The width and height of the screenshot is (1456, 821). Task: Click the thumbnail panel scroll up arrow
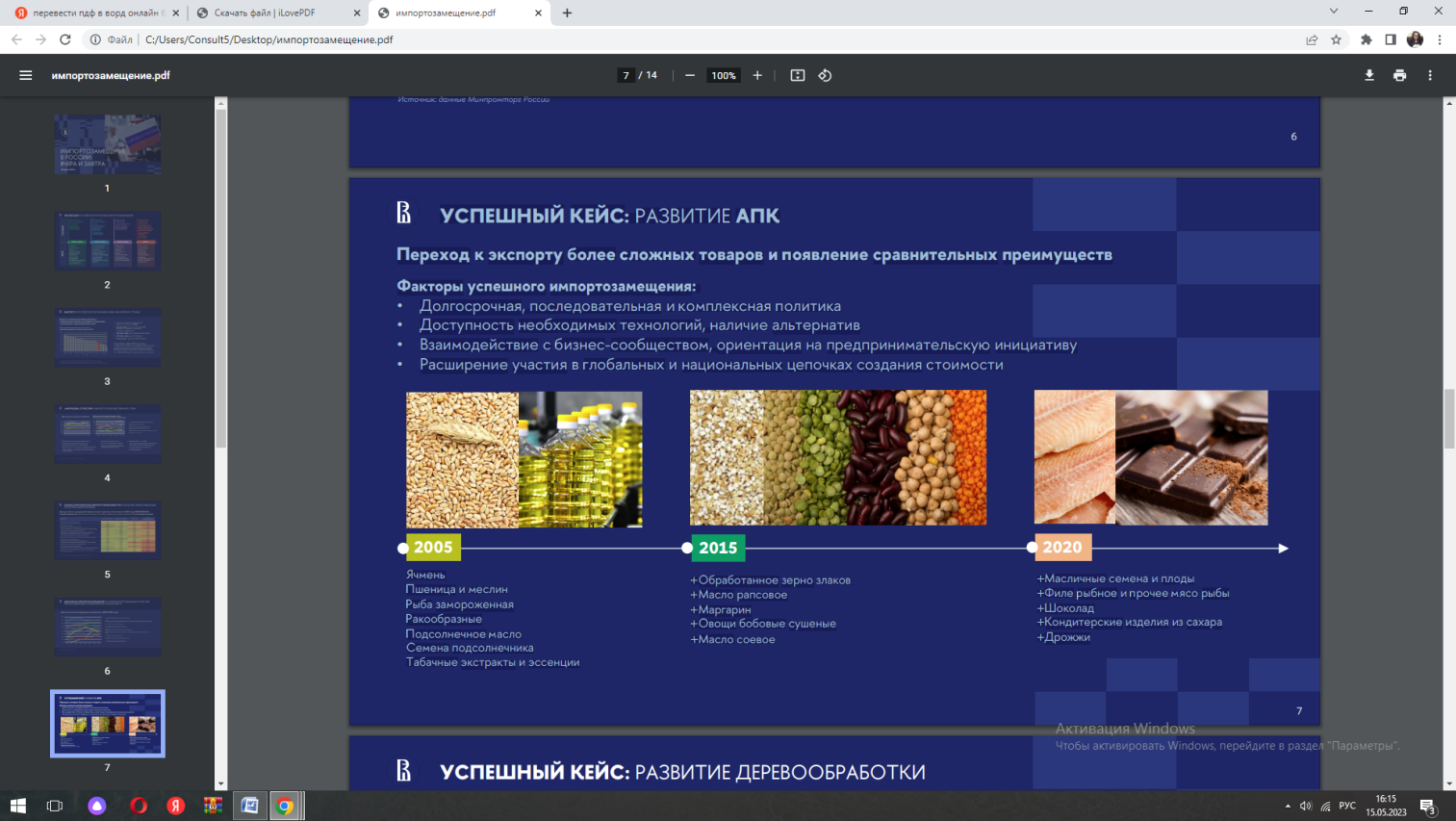click(x=220, y=102)
